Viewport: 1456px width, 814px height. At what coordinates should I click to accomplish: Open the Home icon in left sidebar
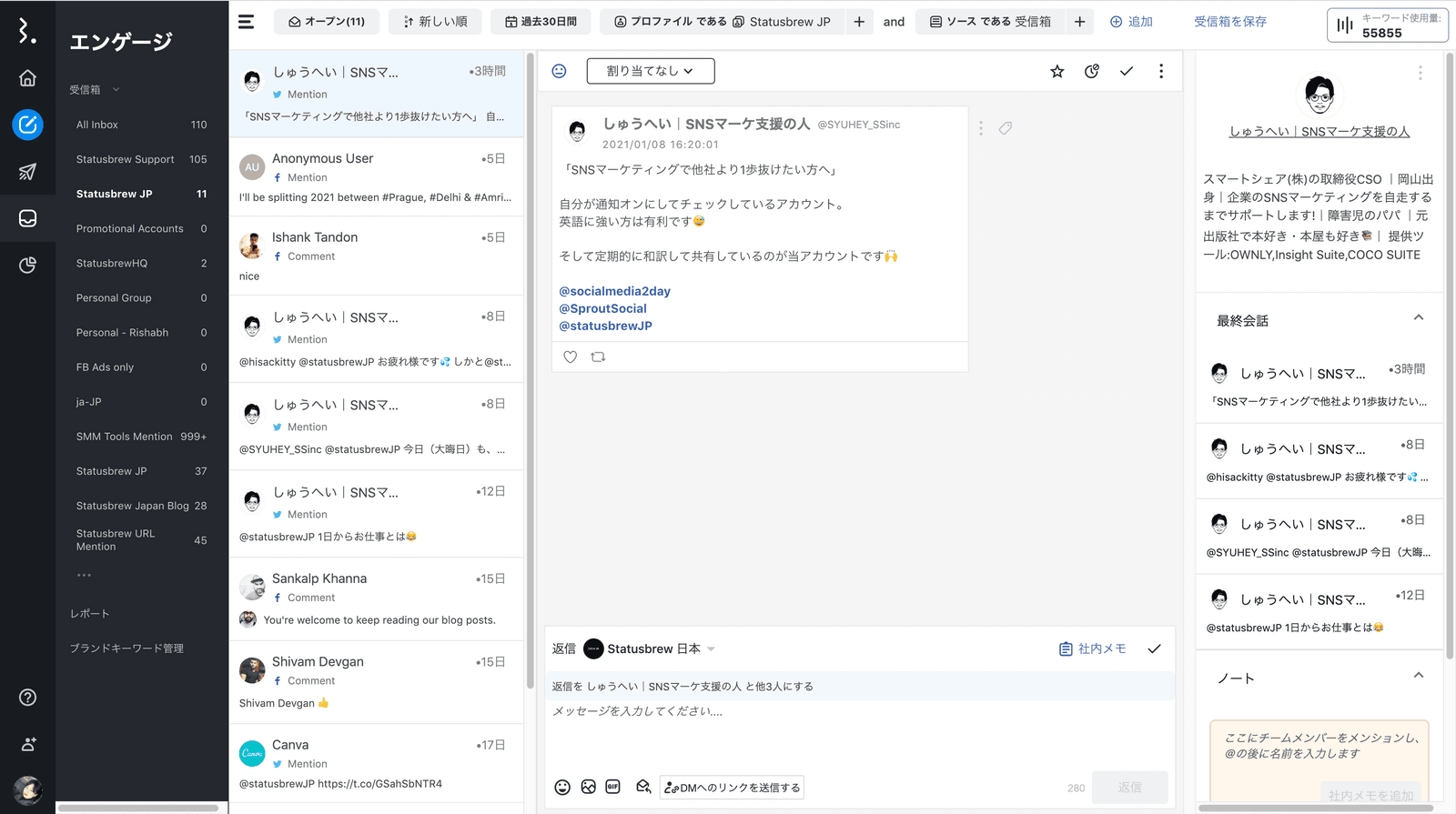(27, 78)
